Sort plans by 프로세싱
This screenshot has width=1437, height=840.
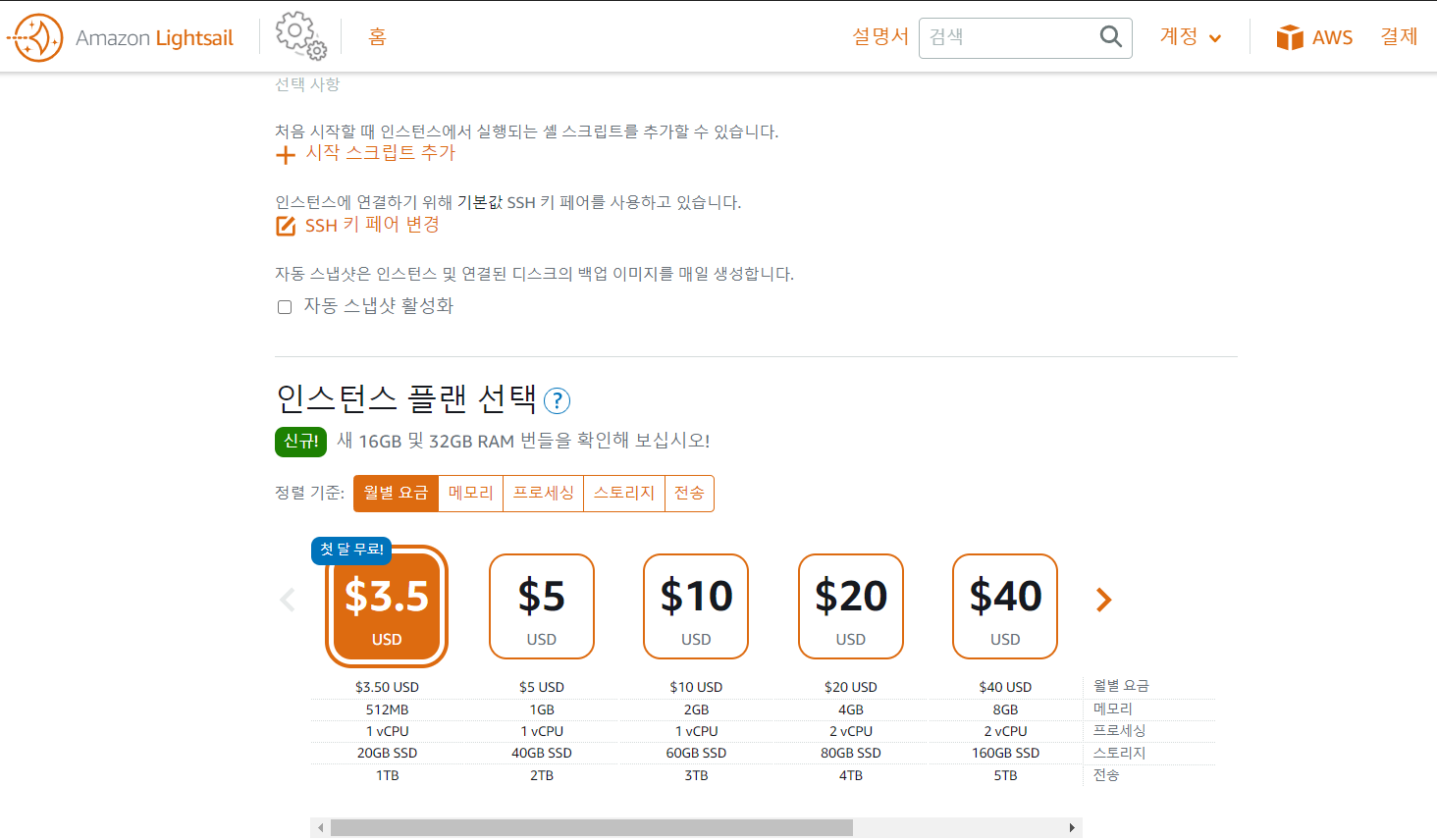click(x=544, y=494)
